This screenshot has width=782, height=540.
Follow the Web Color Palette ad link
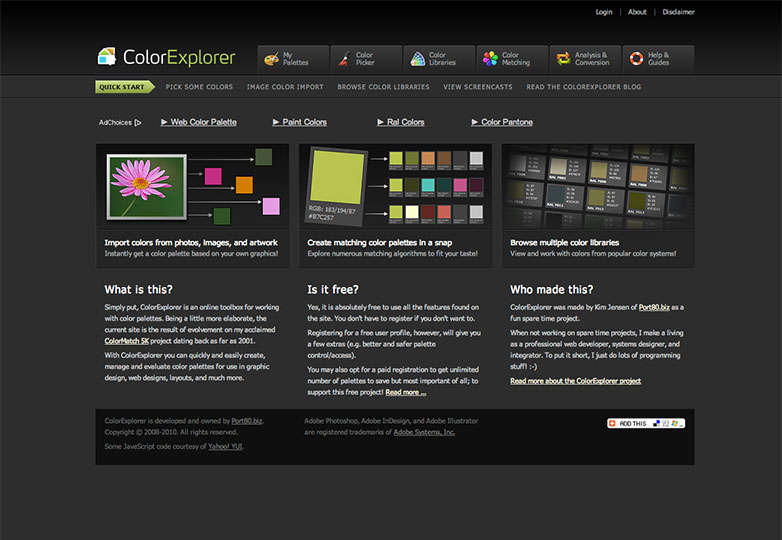[x=203, y=122]
